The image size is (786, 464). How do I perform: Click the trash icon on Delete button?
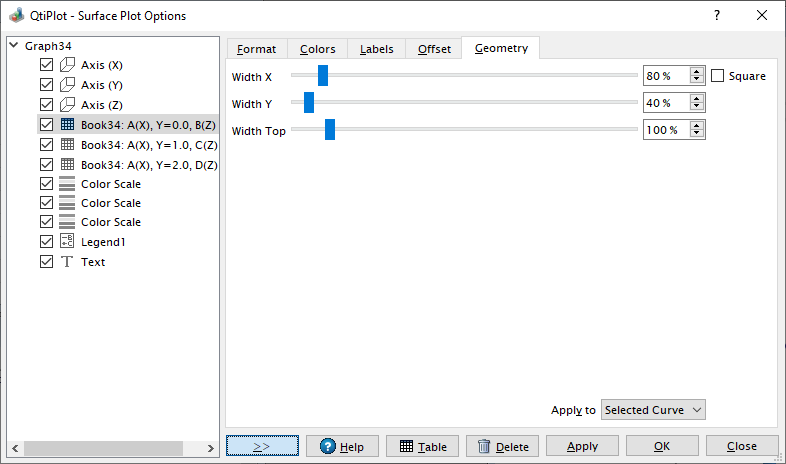click(x=484, y=447)
